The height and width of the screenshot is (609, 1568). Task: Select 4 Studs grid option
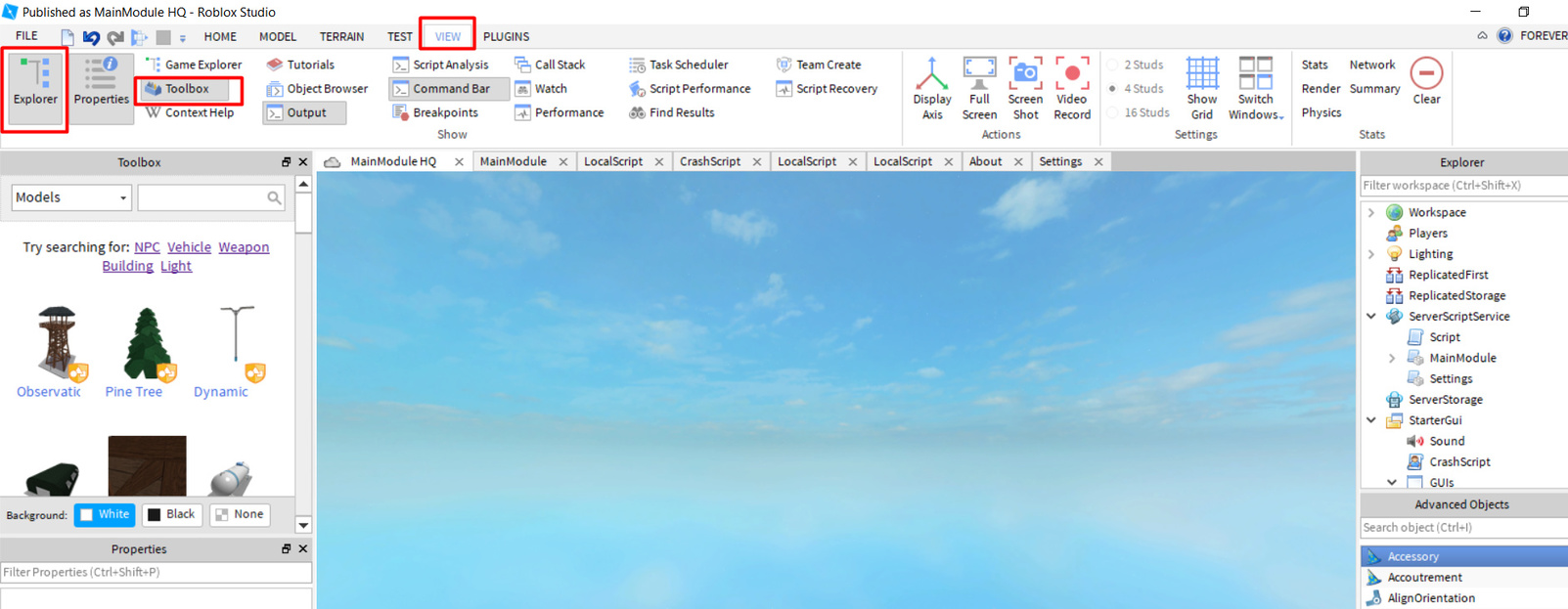pyautogui.click(x=1135, y=89)
